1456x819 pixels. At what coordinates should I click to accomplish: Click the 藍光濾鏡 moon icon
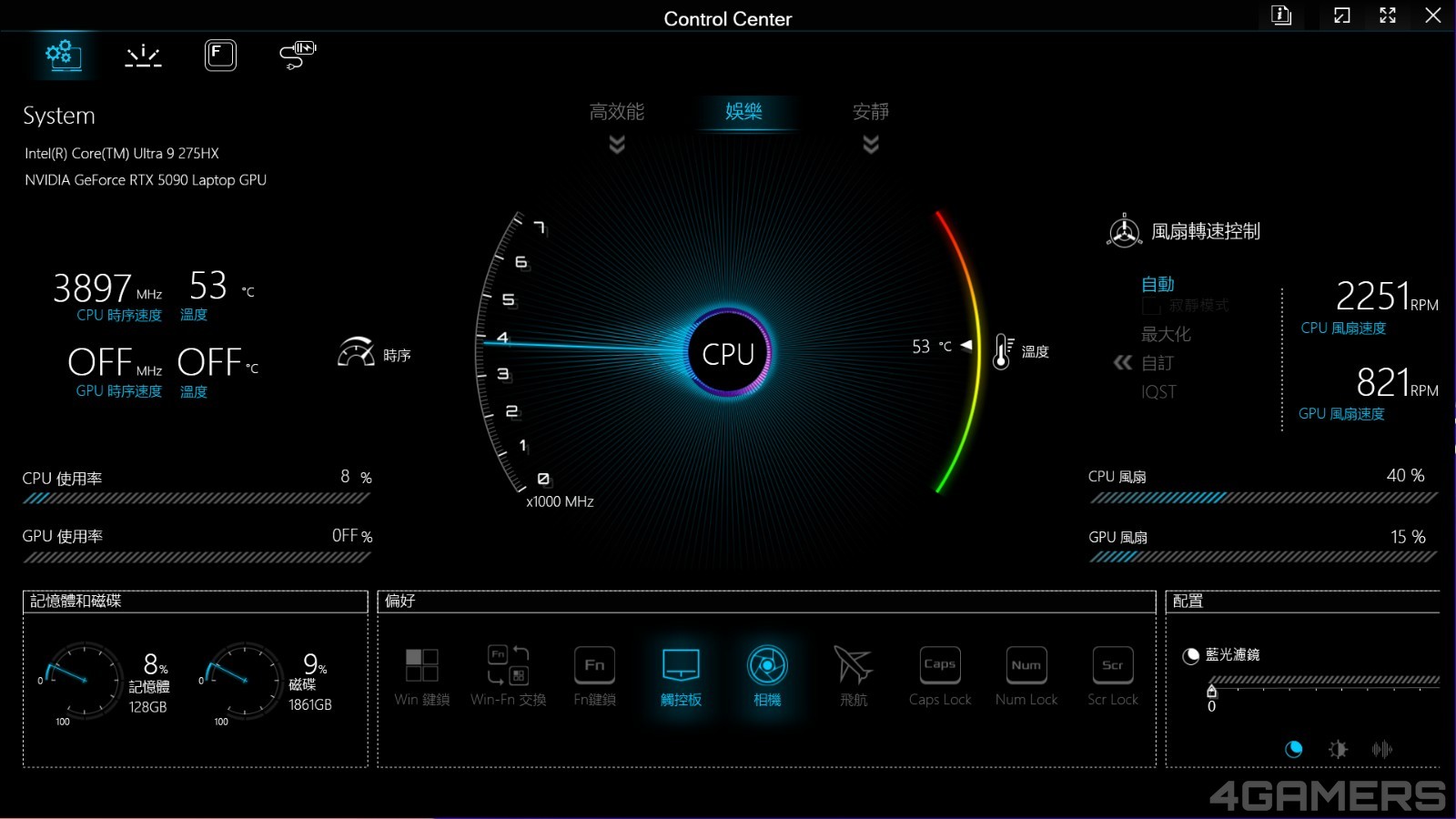[1190, 656]
